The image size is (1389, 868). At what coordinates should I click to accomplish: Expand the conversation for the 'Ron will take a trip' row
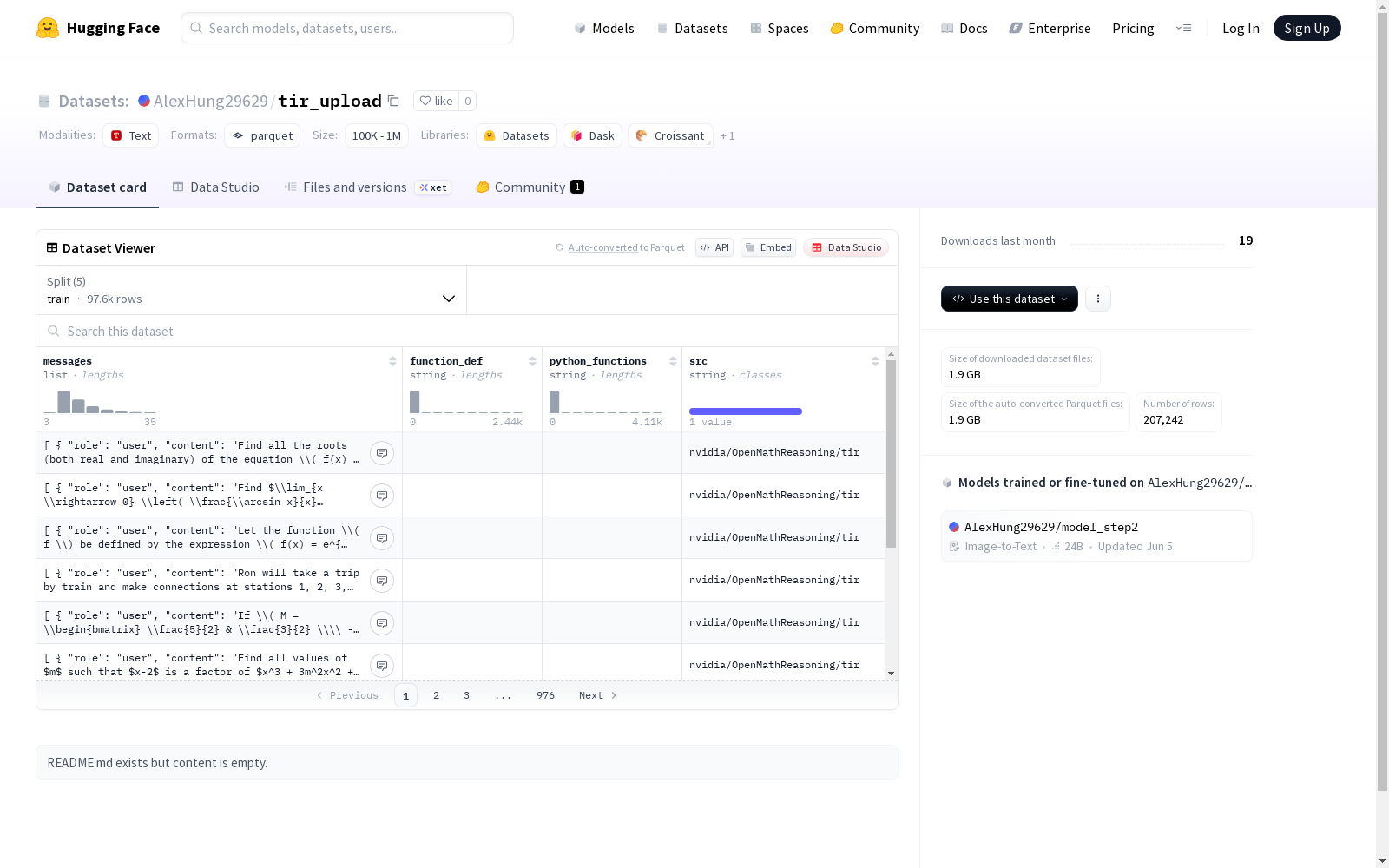click(382, 581)
